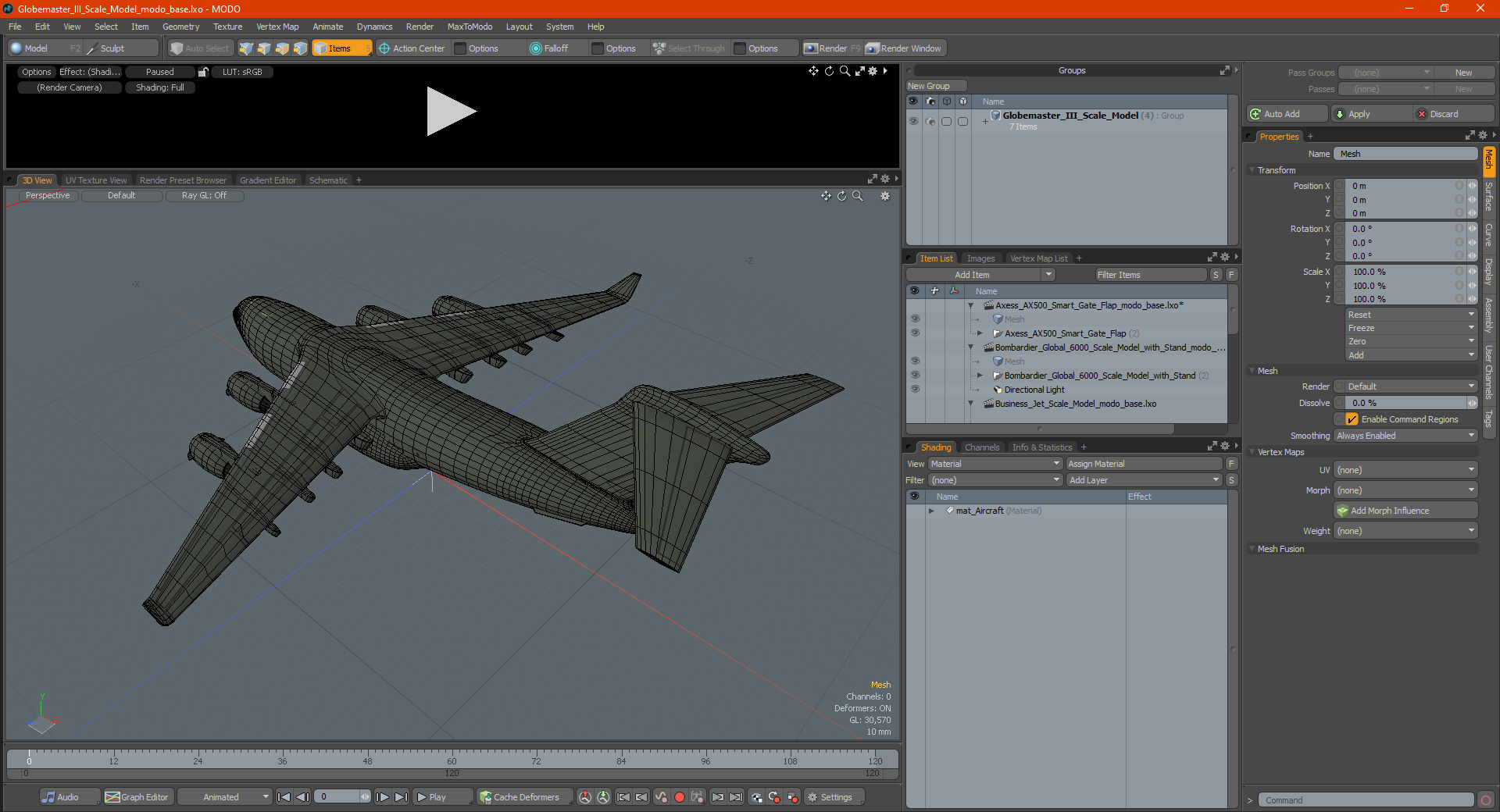This screenshot has width=1500, height=812.
Task: Switch to Channels tab
Action: click(982, 447)
